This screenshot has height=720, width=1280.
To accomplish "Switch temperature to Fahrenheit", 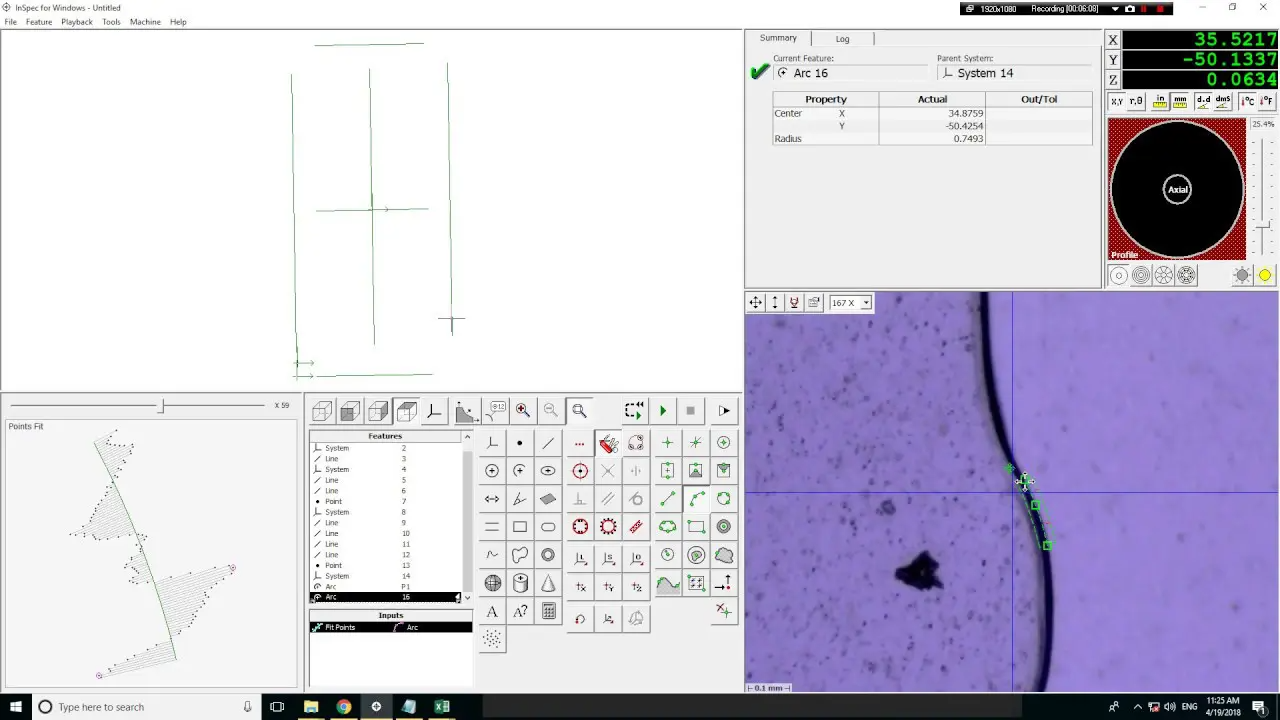I will (1267, 101).
